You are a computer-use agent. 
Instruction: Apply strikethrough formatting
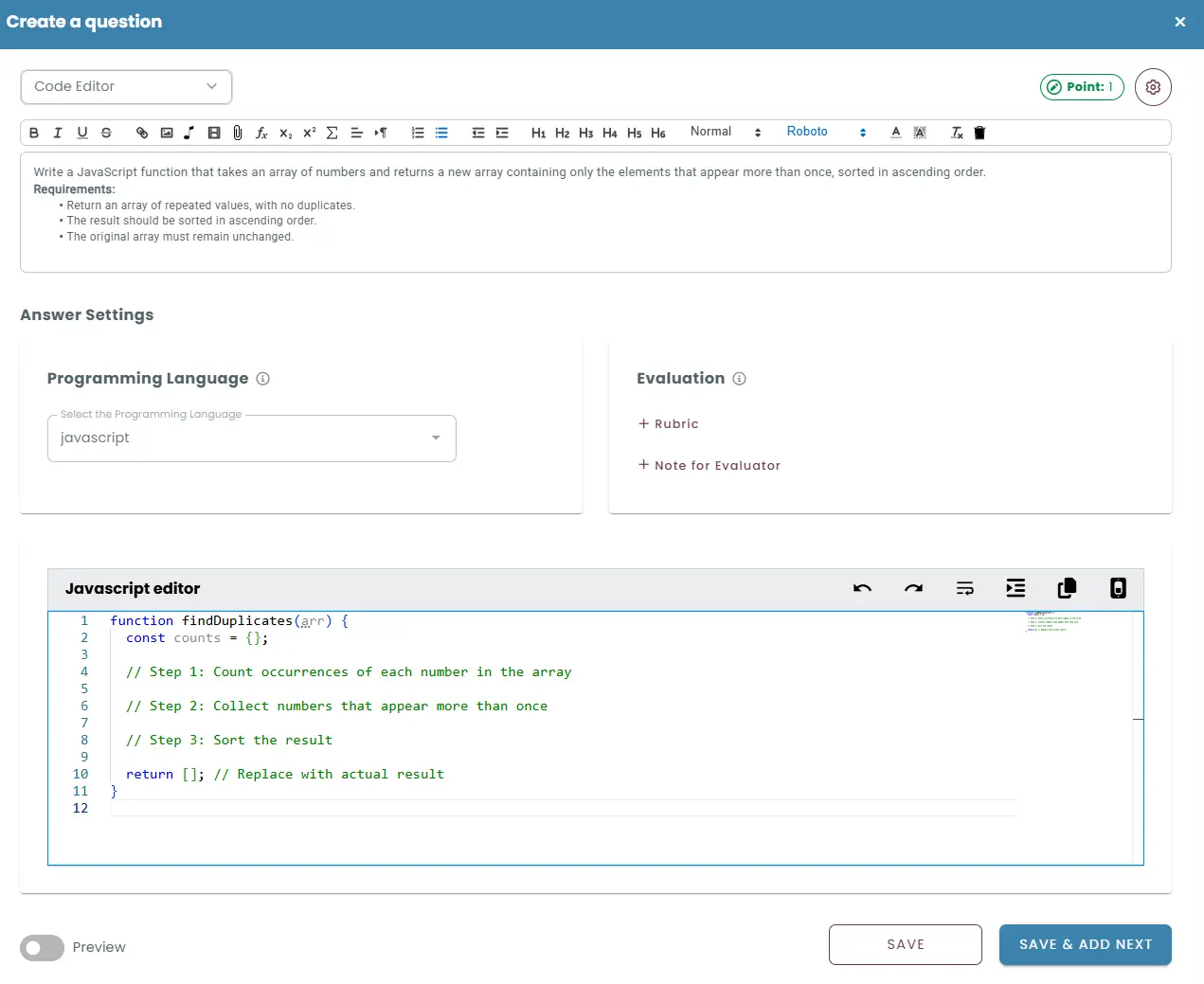[x=106, y=133]
